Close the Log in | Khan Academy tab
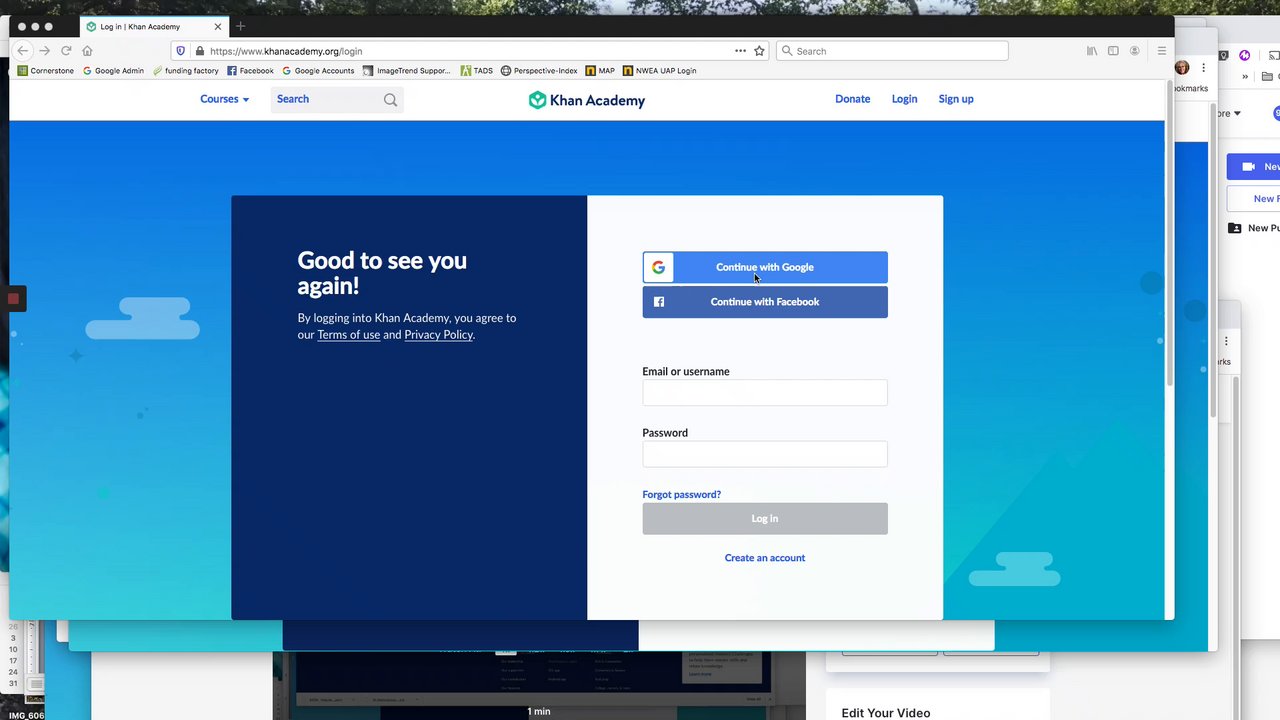 click(x=218, y=27)
